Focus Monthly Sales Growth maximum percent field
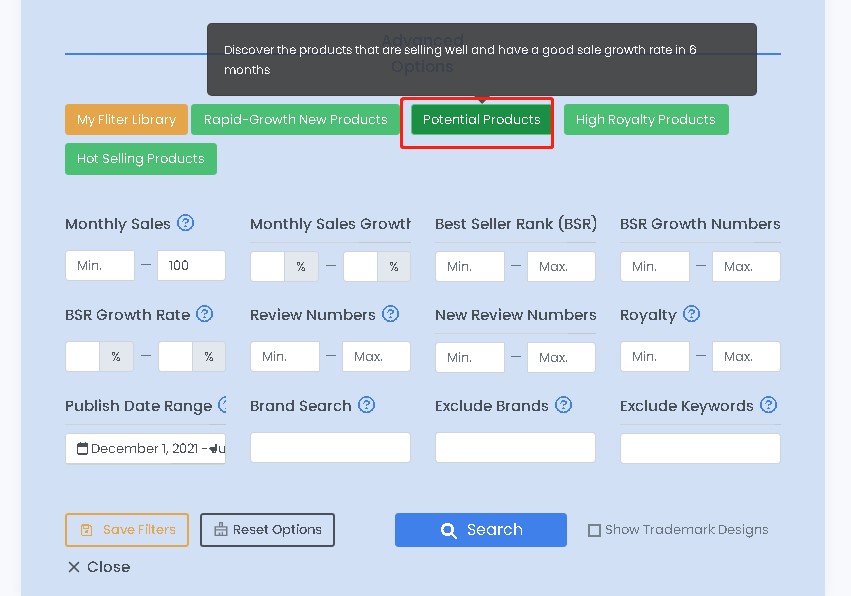This screenshot has height=596, width=851. tap(360, 267)
